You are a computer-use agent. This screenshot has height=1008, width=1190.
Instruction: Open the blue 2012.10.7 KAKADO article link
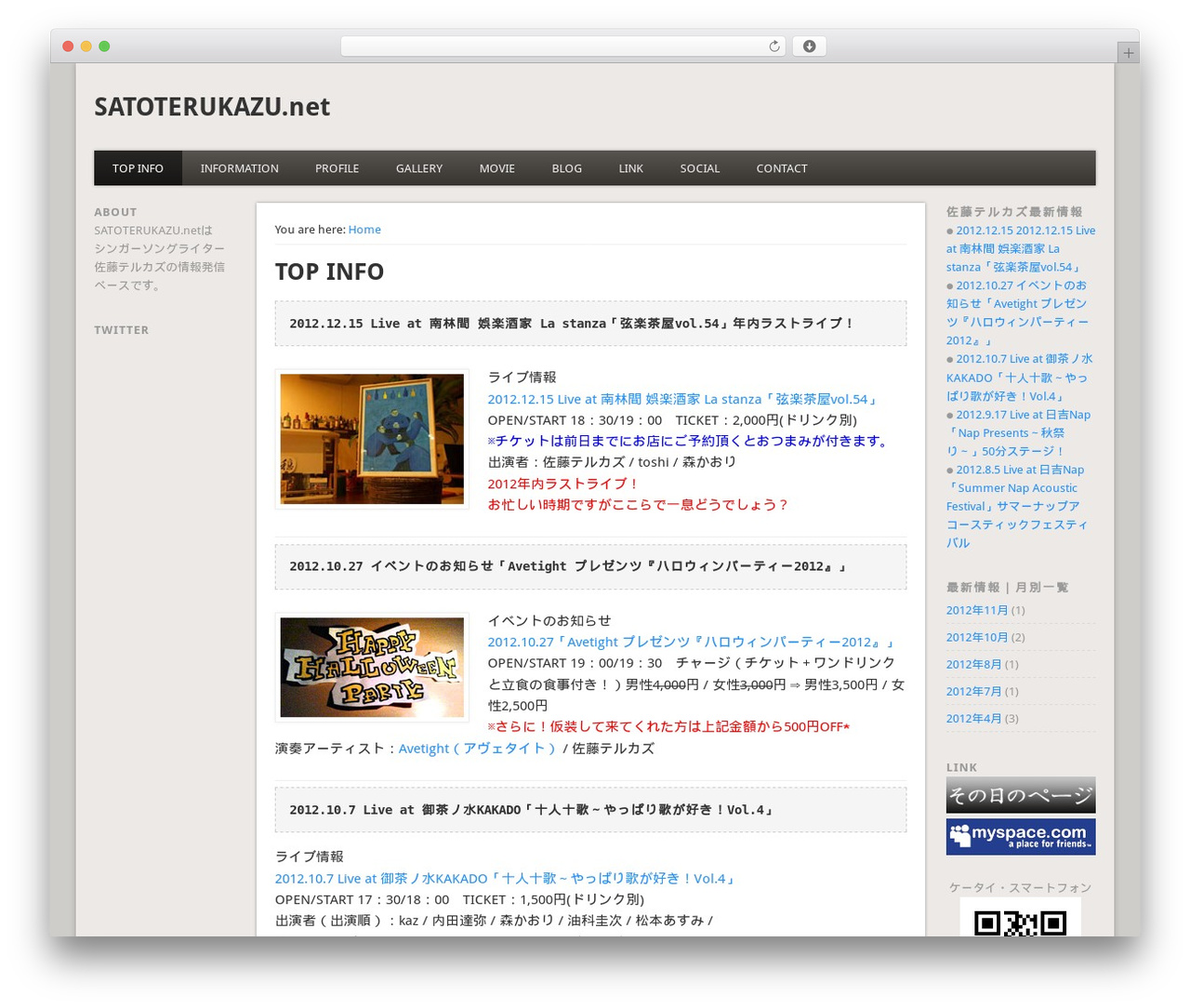(505, 878)
